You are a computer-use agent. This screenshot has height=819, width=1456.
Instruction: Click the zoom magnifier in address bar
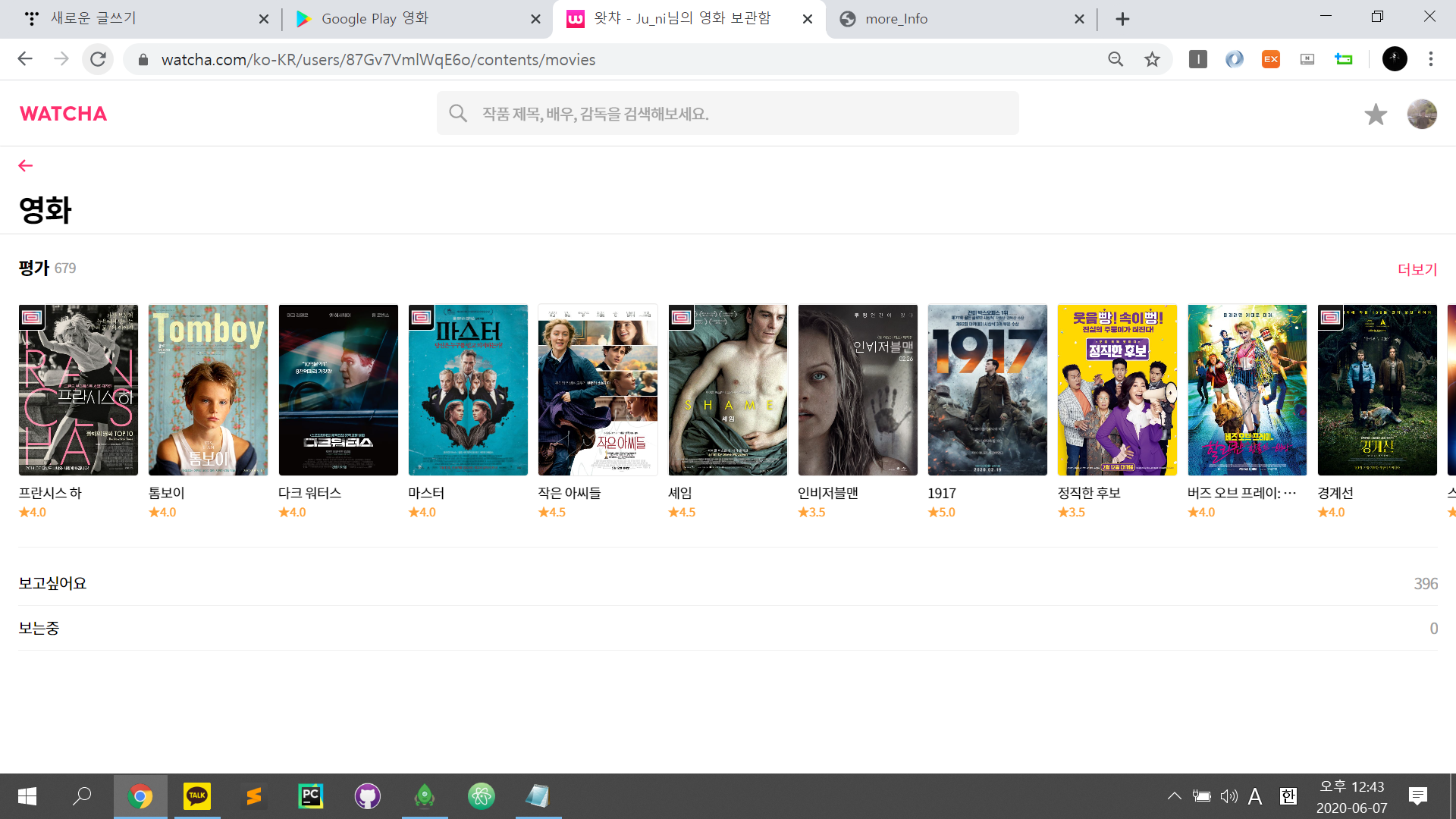tap(1116, 59)
